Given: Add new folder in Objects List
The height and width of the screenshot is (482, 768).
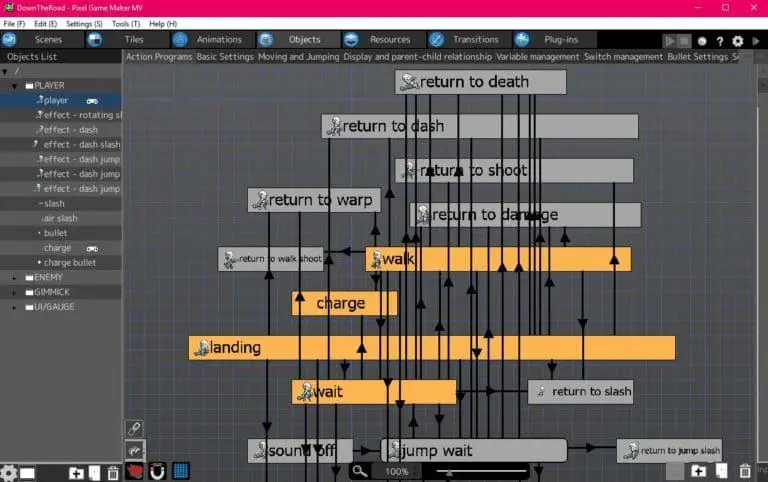Looking at the screenshot, I should pos(76,473).
